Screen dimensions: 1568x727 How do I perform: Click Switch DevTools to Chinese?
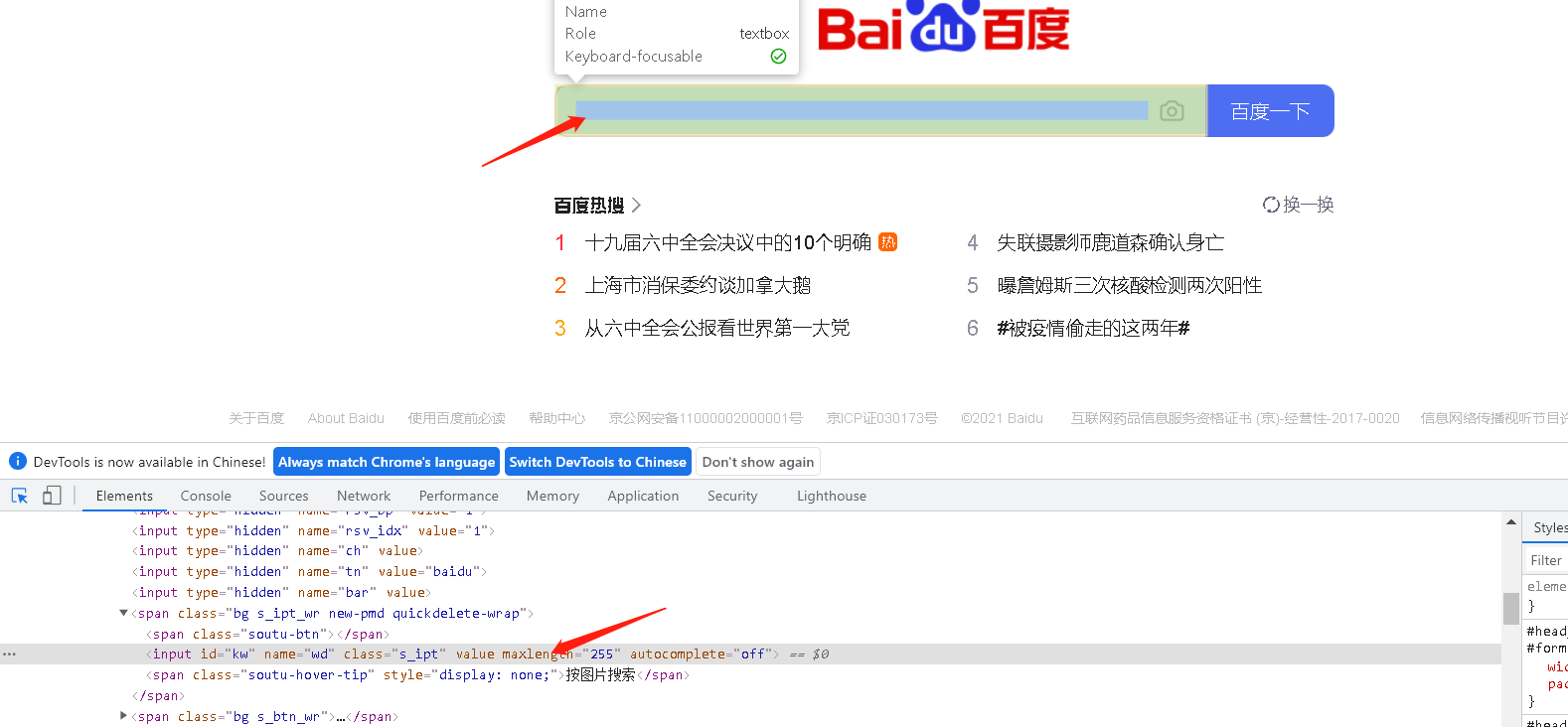[598, 462]
